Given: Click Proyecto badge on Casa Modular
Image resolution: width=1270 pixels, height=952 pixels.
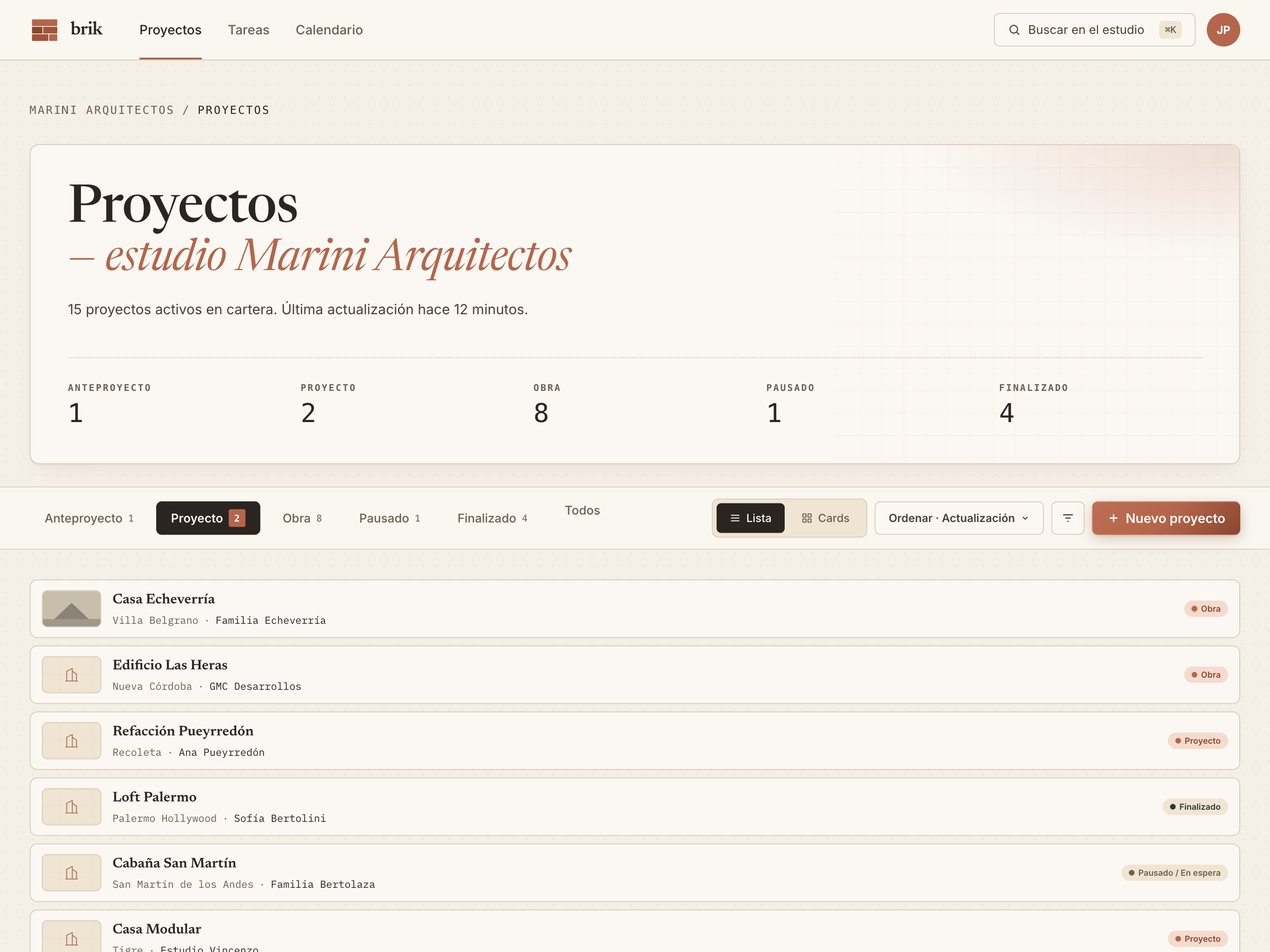Looking at the screenshot, I should (x=1197, y=939).
